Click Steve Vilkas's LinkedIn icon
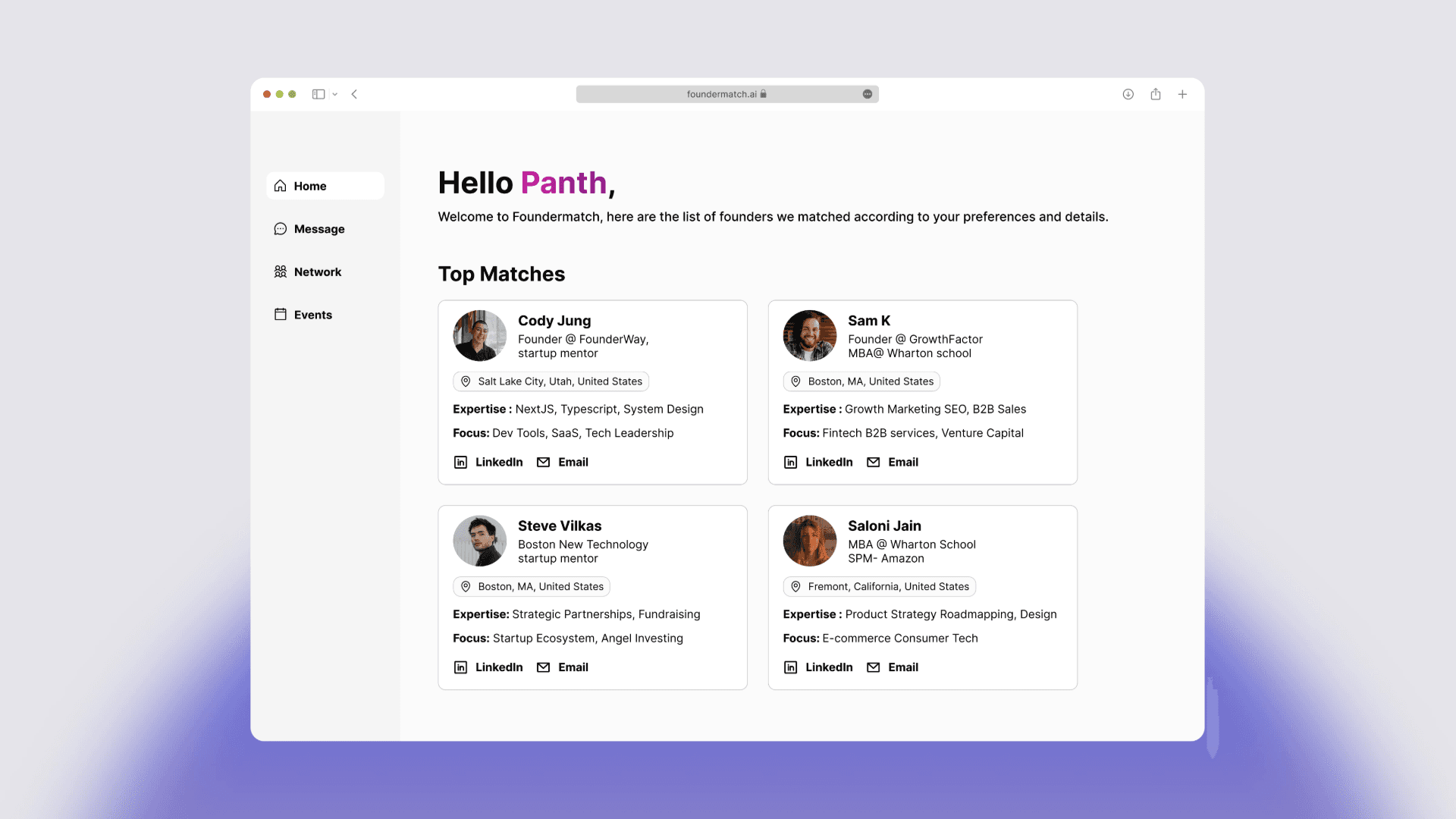Viewport: 1456px width, 819px height. [x=460, y=667]
